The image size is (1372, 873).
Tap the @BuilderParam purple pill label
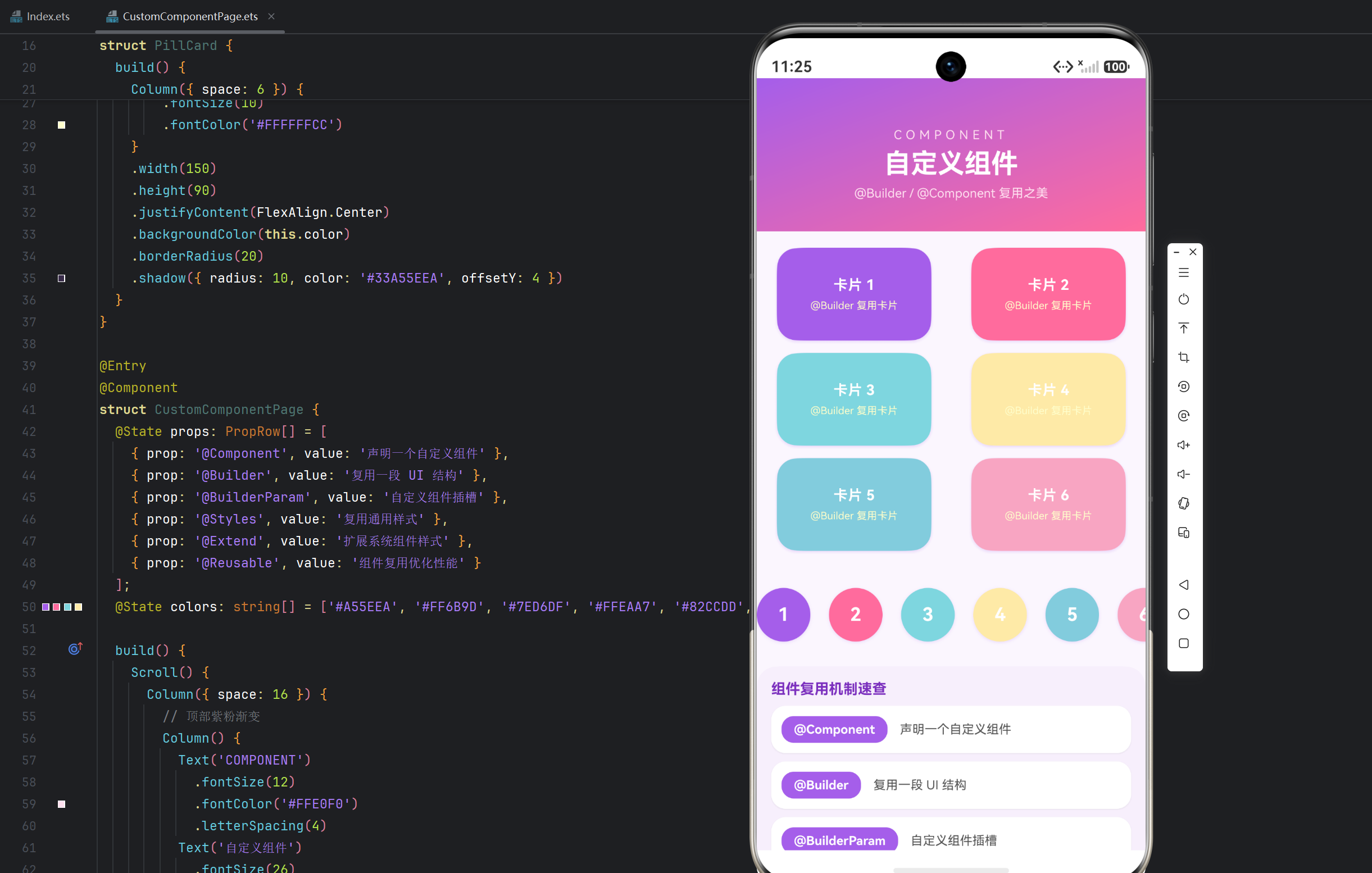pyautogui.click(x=839, y=839)
